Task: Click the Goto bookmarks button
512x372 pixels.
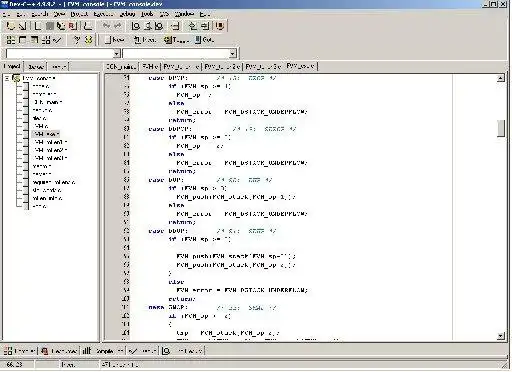Action: point(204,40)
